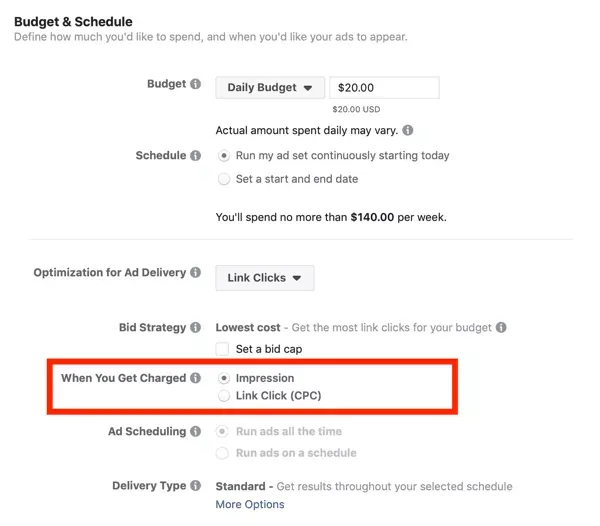Click the info icon beside Ad Scheduling
The image size is (600, 526).
pyautogui.click(x=196, y=432)
